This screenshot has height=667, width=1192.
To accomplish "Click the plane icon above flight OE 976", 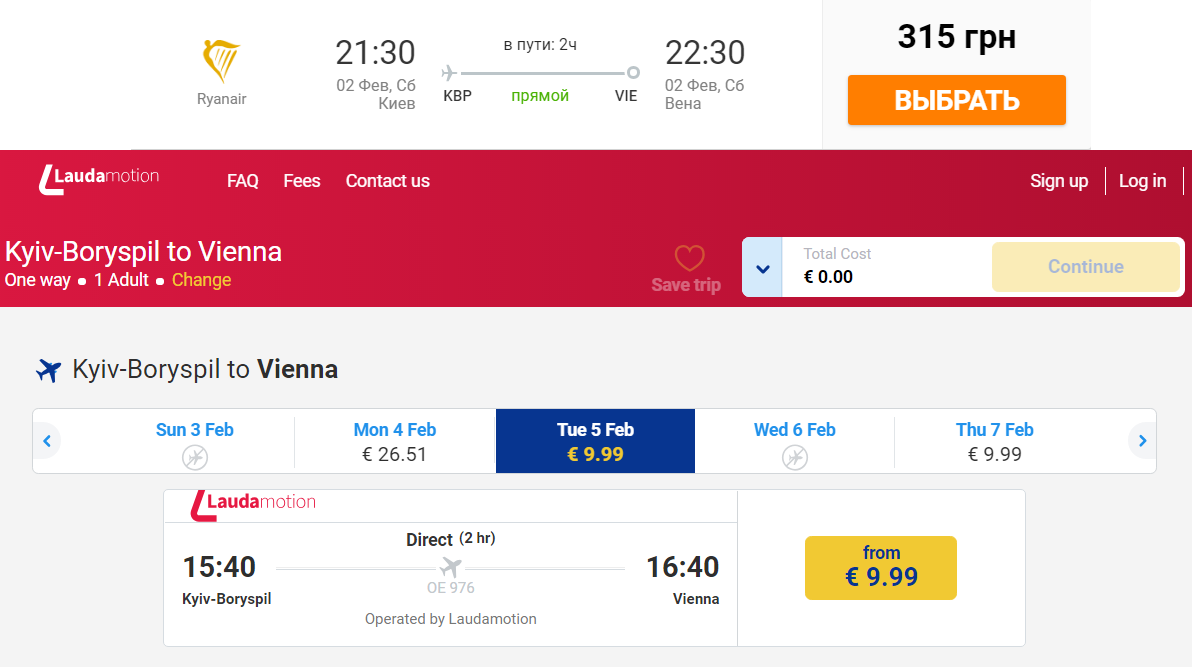I will pos(451,567).
